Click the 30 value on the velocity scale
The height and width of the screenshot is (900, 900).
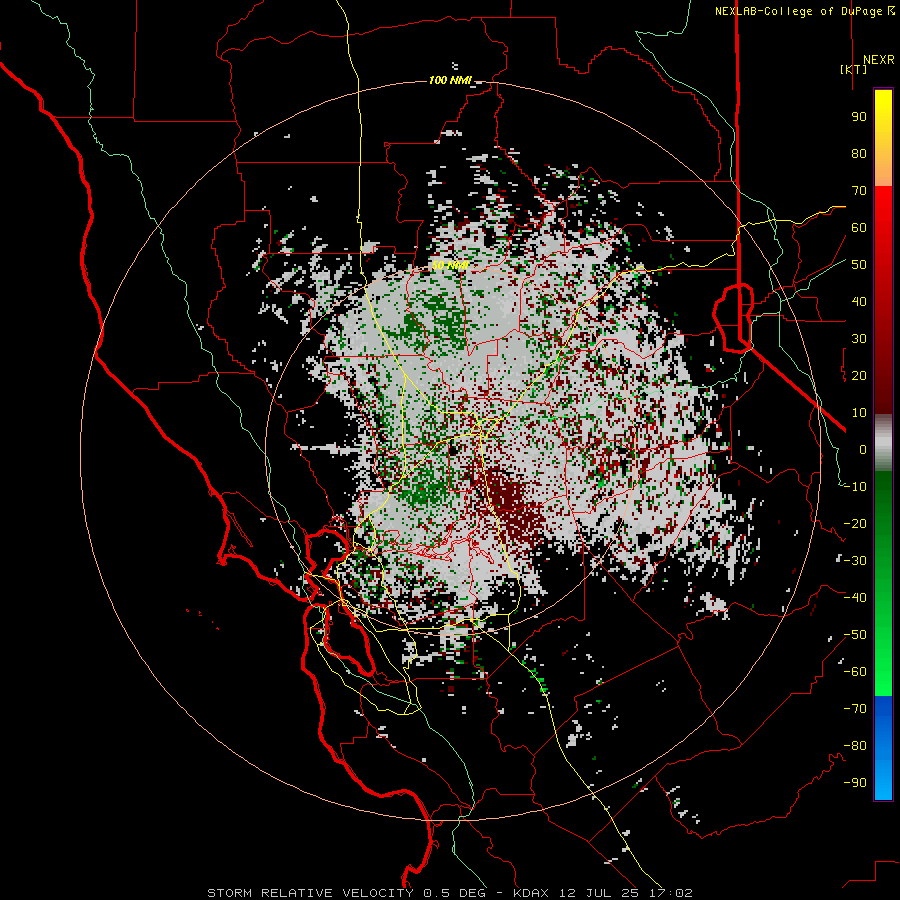[859, 339]
